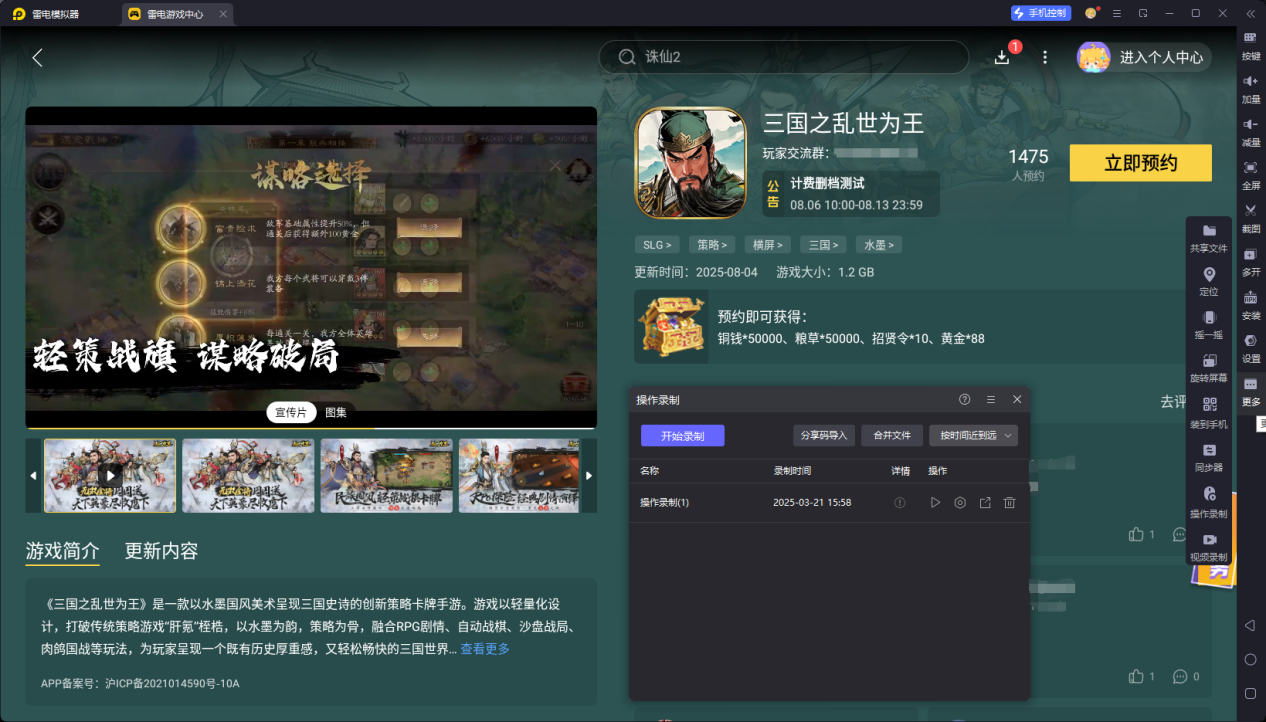Viewport: 1266px width, 722px height.
Task: Expand the 横屏 tag
Action: point(767,244)
